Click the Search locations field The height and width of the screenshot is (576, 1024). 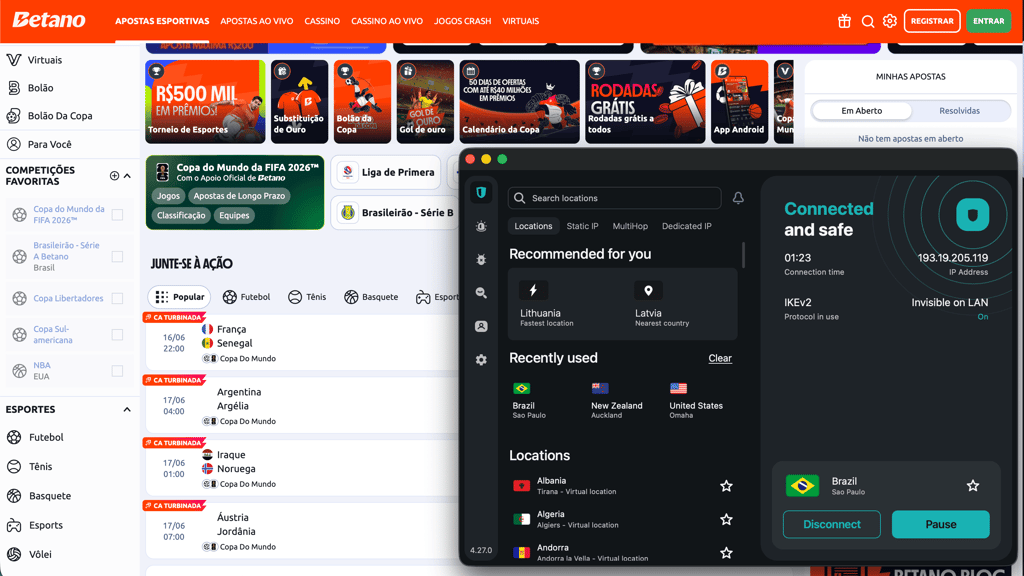(x=615, y=198)
